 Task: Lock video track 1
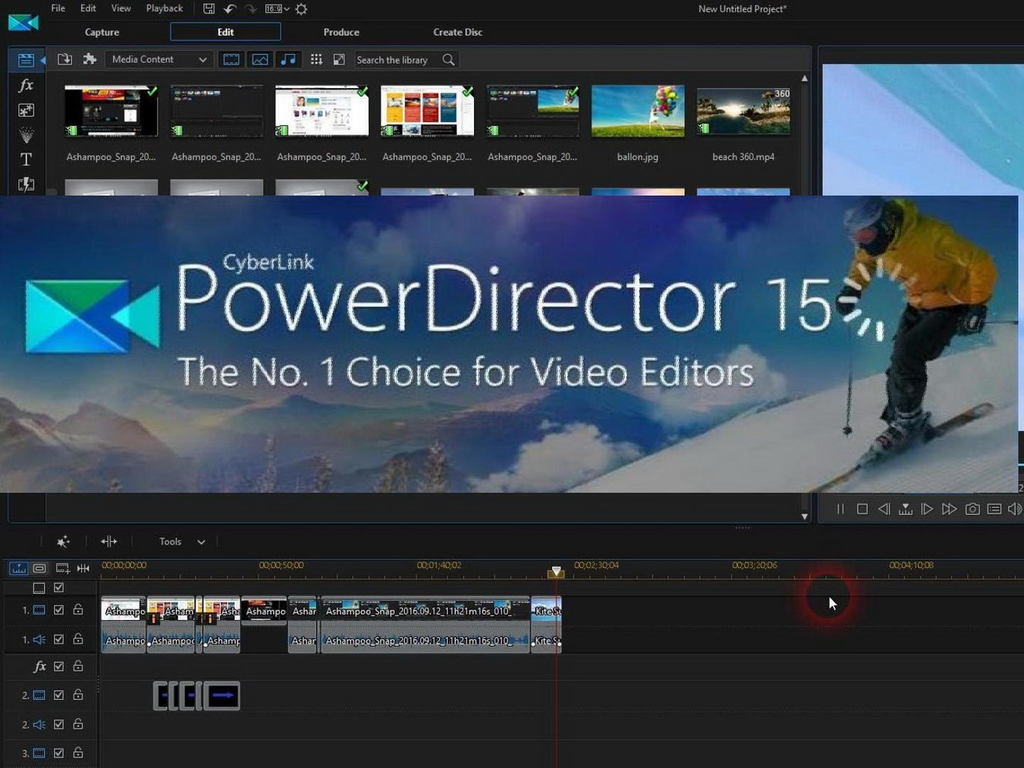pos(78,610)
